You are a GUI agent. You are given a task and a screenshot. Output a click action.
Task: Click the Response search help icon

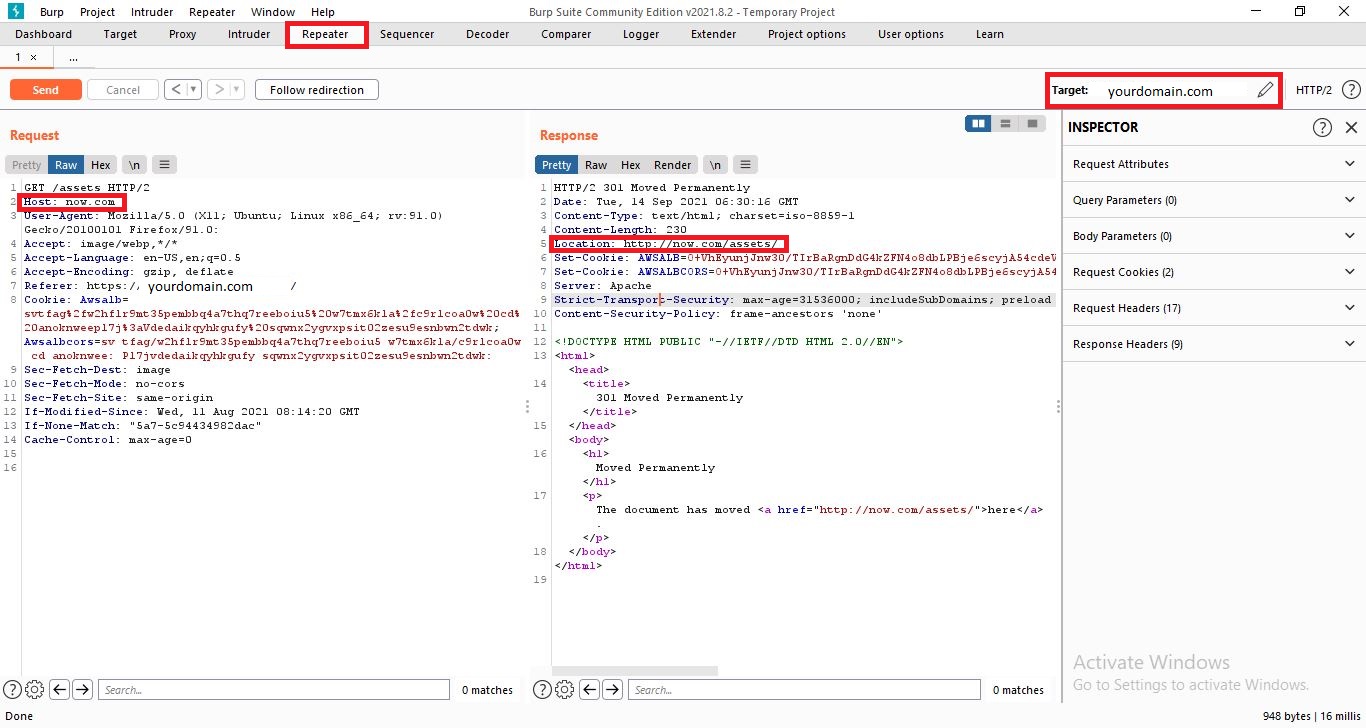point(543,689)
